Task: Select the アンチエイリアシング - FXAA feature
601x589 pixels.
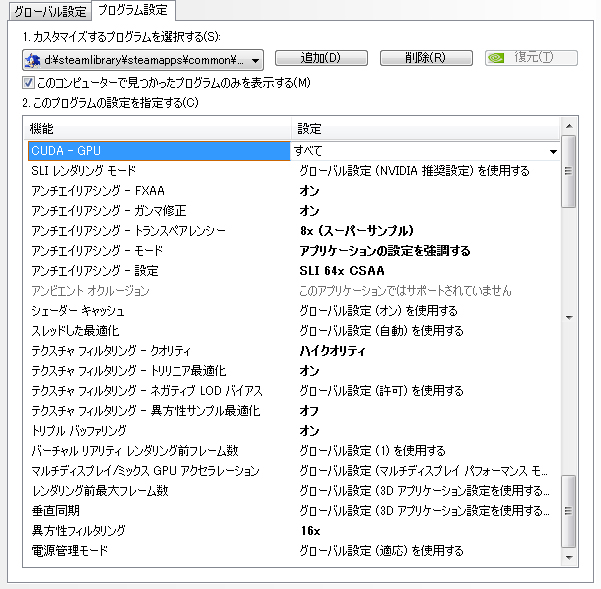Action: click(98, 190)
